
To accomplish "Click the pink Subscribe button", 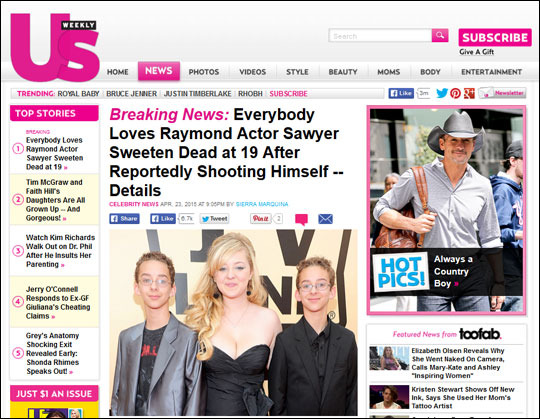I will coord(495,37).
